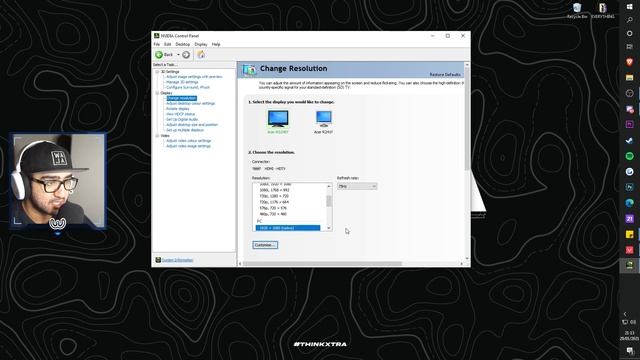Viewport: 640px width, 360px height.
Task: Click the System Information link
Action: [x=178, y=260]
